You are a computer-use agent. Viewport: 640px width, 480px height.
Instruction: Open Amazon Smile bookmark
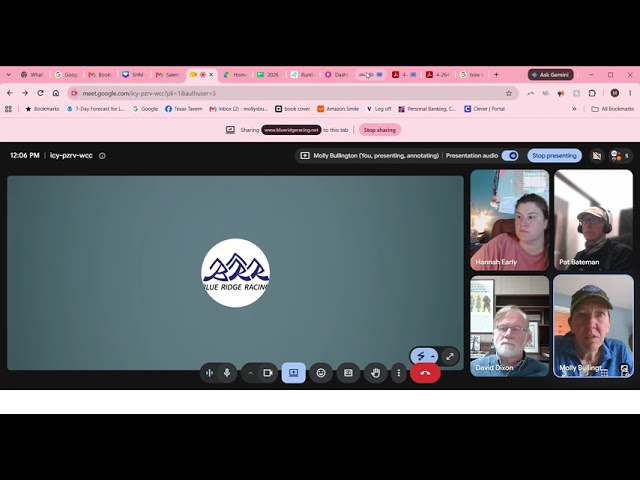coord(338,109)
